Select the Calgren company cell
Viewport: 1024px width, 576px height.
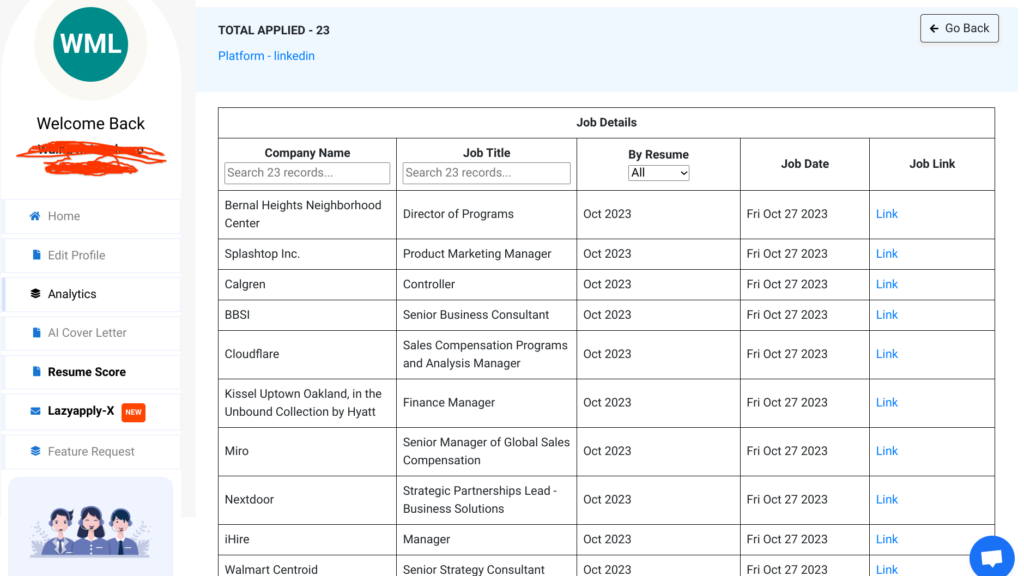[307, 285]
